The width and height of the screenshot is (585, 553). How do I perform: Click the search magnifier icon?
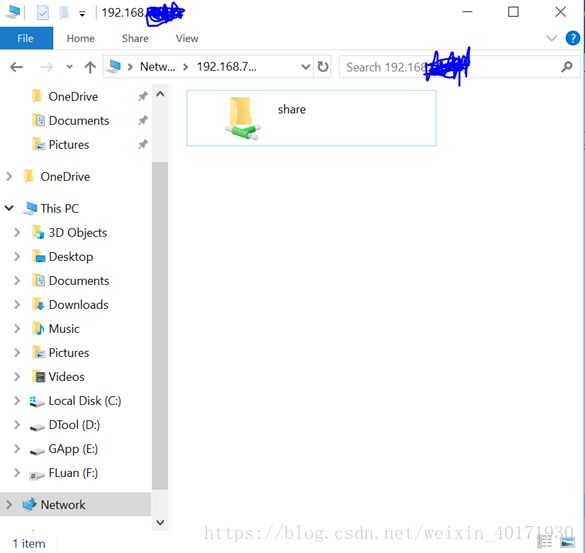pyautogui.click(x=567, y=67)
